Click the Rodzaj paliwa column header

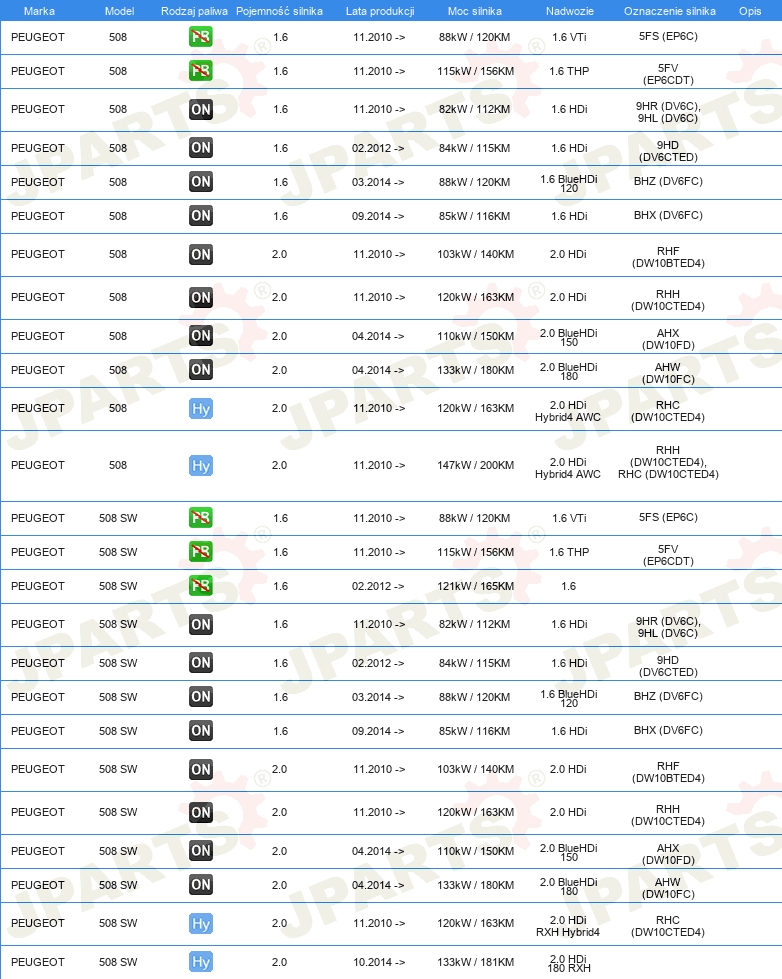[194, 11]
